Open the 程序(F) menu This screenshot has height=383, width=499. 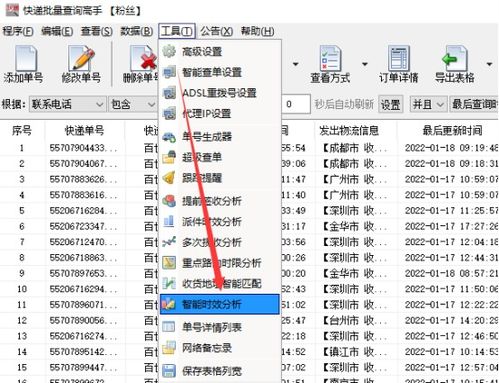tap(18, 31)
